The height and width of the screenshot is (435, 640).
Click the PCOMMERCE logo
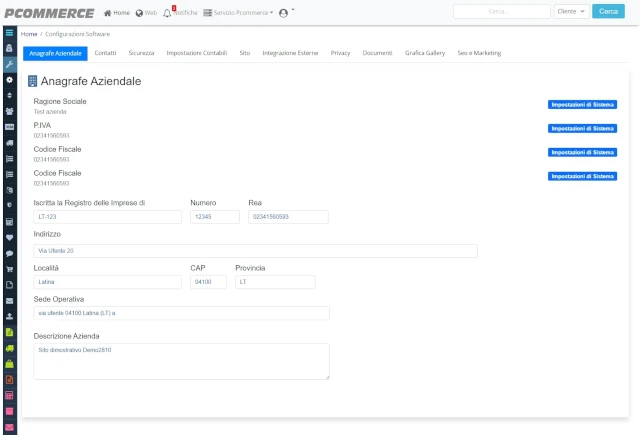[49, 13]
